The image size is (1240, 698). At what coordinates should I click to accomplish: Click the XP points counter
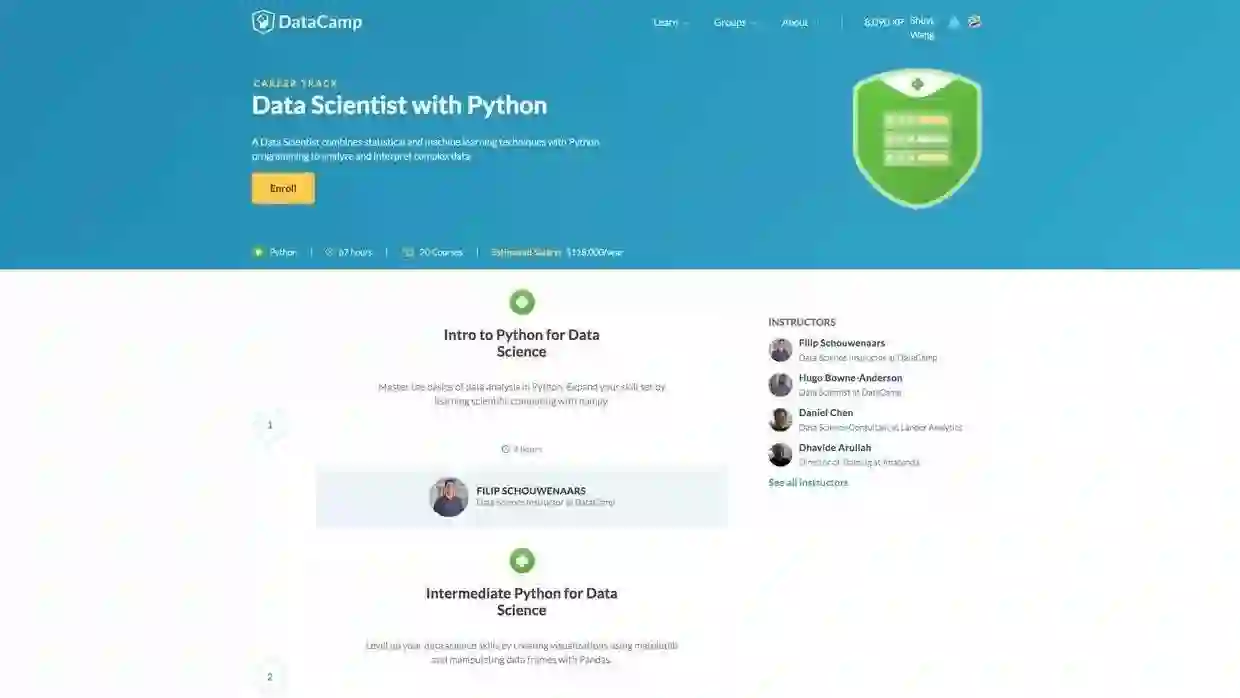click(x=884, y=22)
